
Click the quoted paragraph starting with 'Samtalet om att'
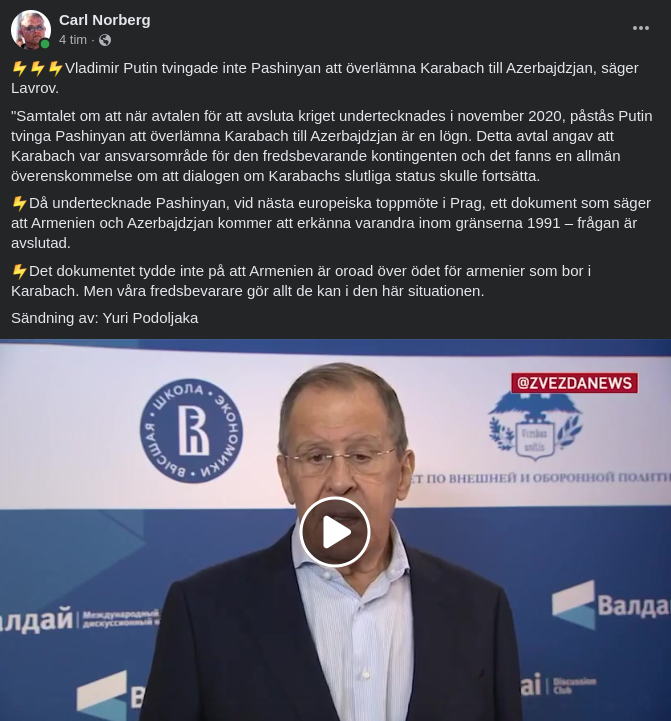(x=332, y=146)
